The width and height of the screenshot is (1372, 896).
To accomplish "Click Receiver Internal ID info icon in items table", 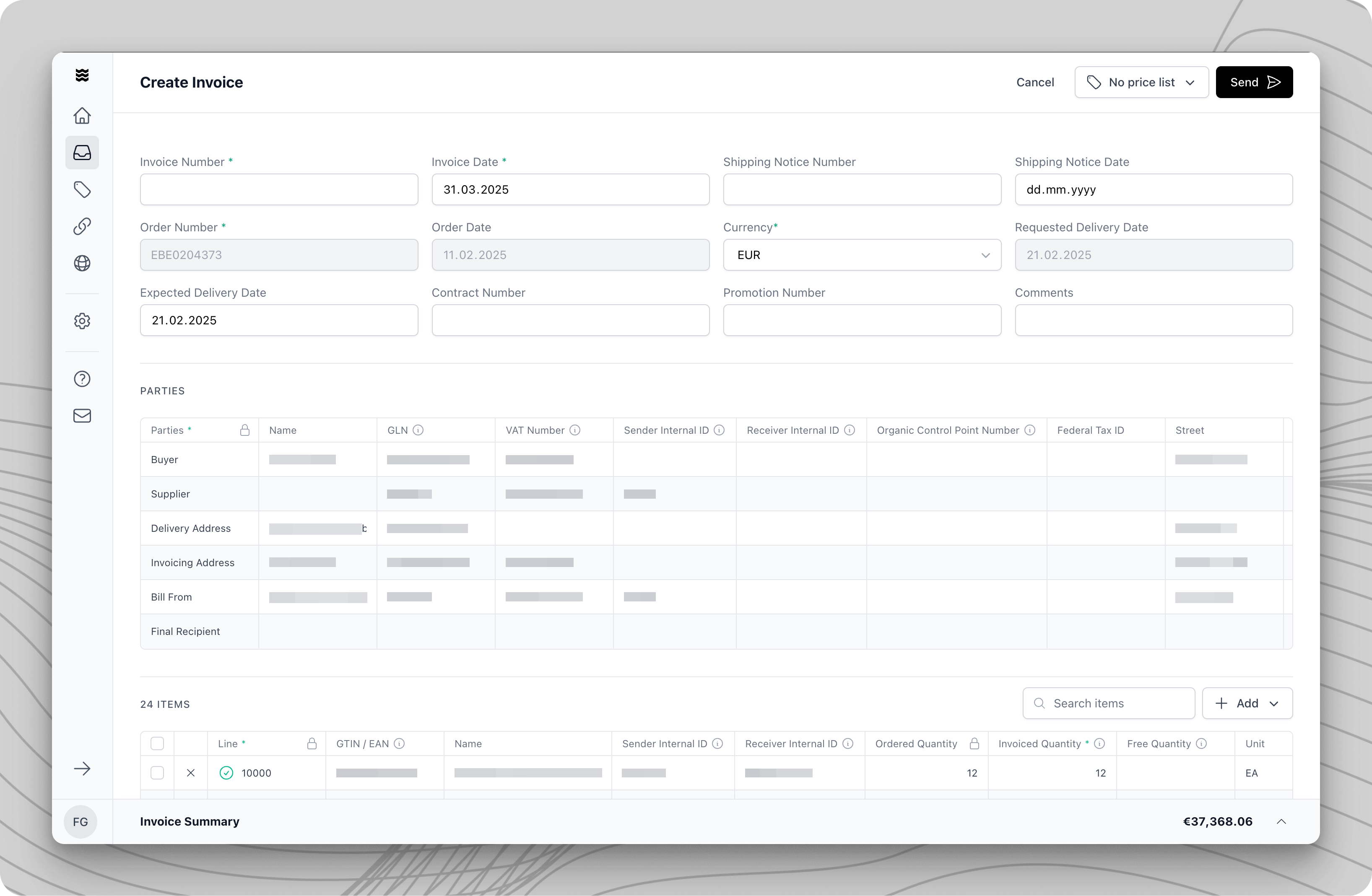I will [x=847, y=744].
